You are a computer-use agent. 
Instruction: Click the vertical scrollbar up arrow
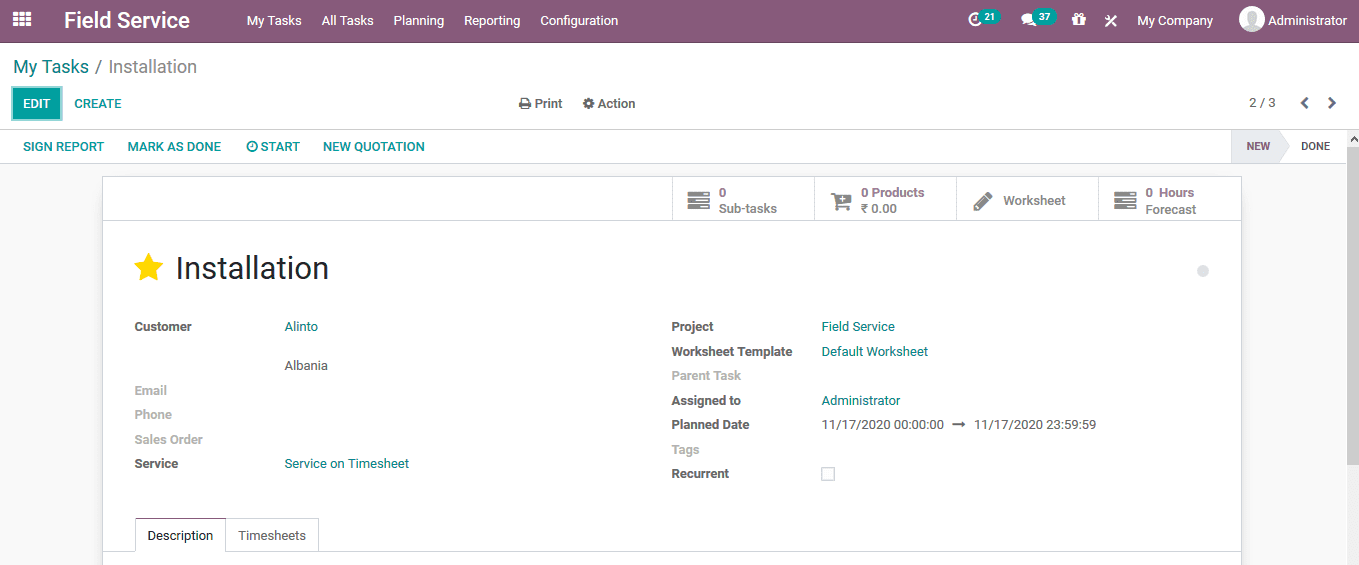point(1352,138)
